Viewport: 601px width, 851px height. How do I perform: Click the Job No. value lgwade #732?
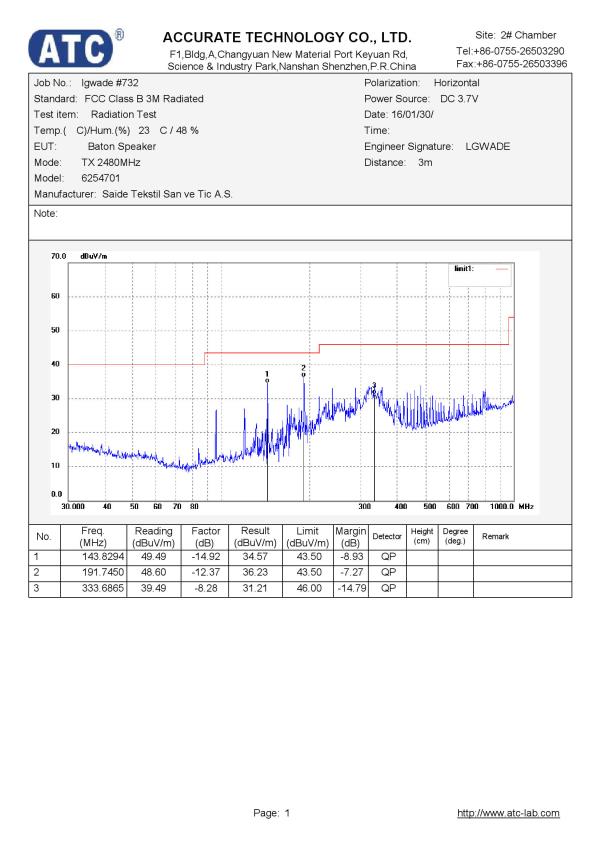click(x=110, y=82)
